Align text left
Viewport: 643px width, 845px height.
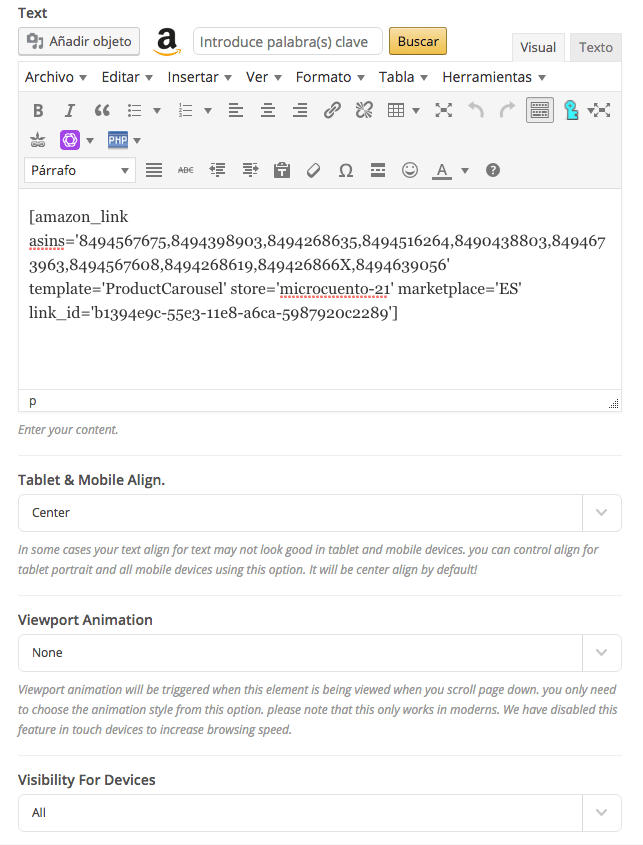(236, 110)
